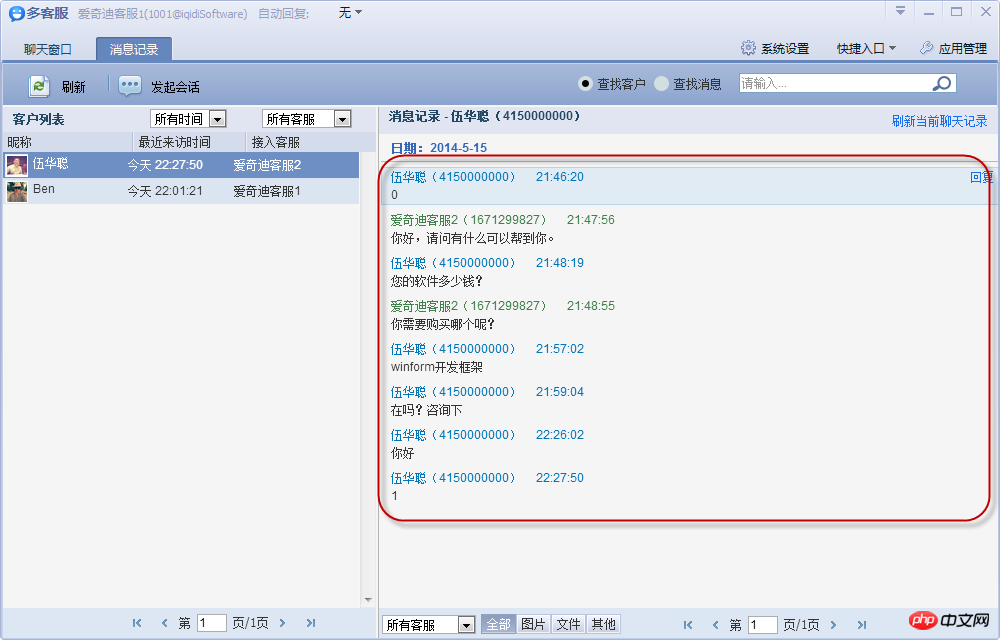Screen dimensions: 1000x640
Task: Switch to the 聊天窗口 tab
Action: click(x=48, y=49)
